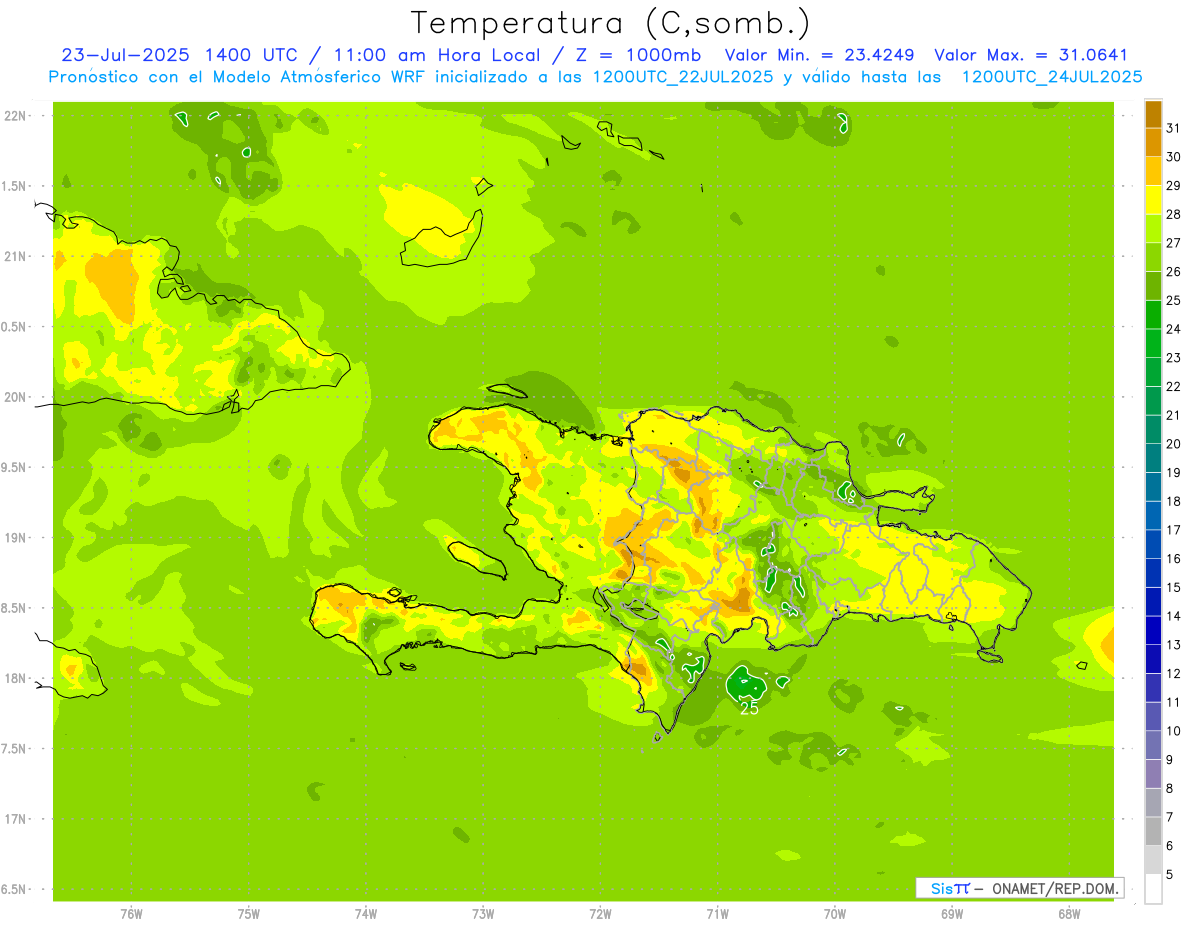Click the legend value '25'

(x=1173, y=300)
